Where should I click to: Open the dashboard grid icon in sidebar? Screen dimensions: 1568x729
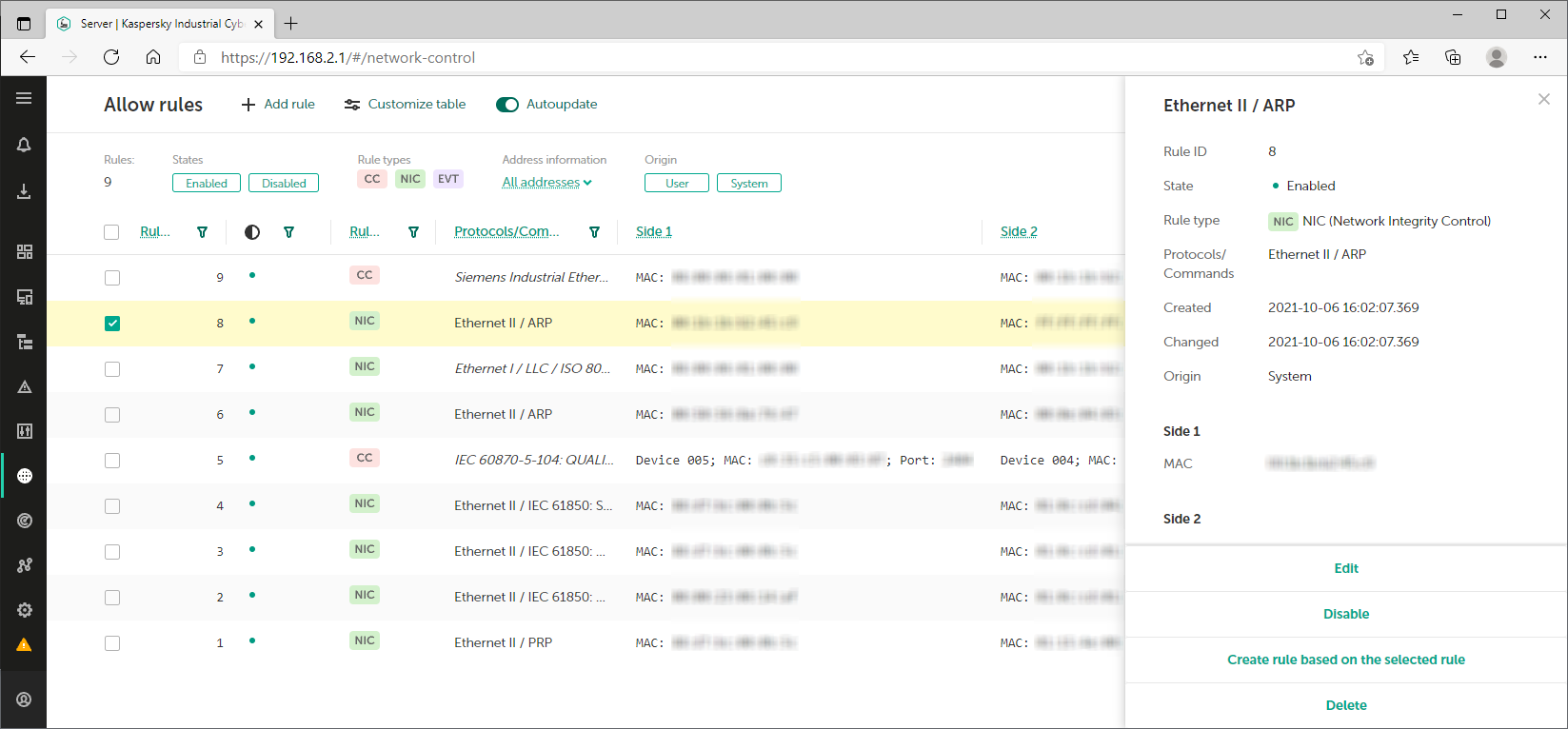pyautogui.click(x=24, y=251)
